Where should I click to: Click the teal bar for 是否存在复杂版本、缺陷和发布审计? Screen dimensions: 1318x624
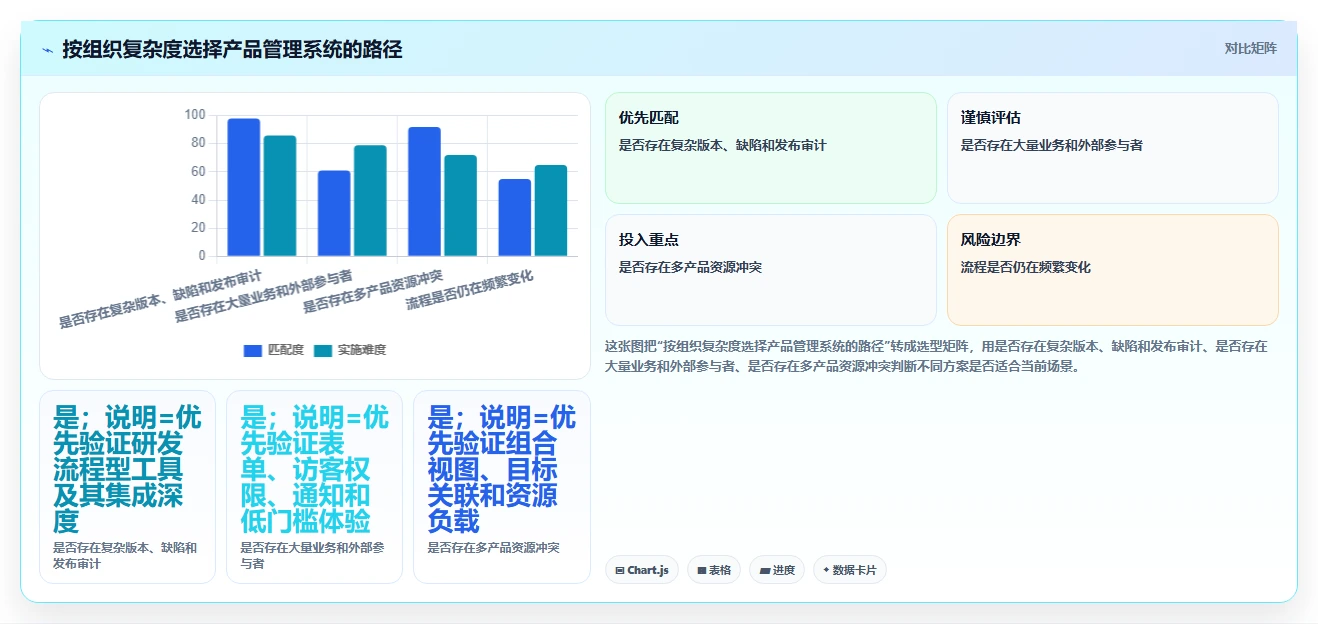tap(280, 196)
